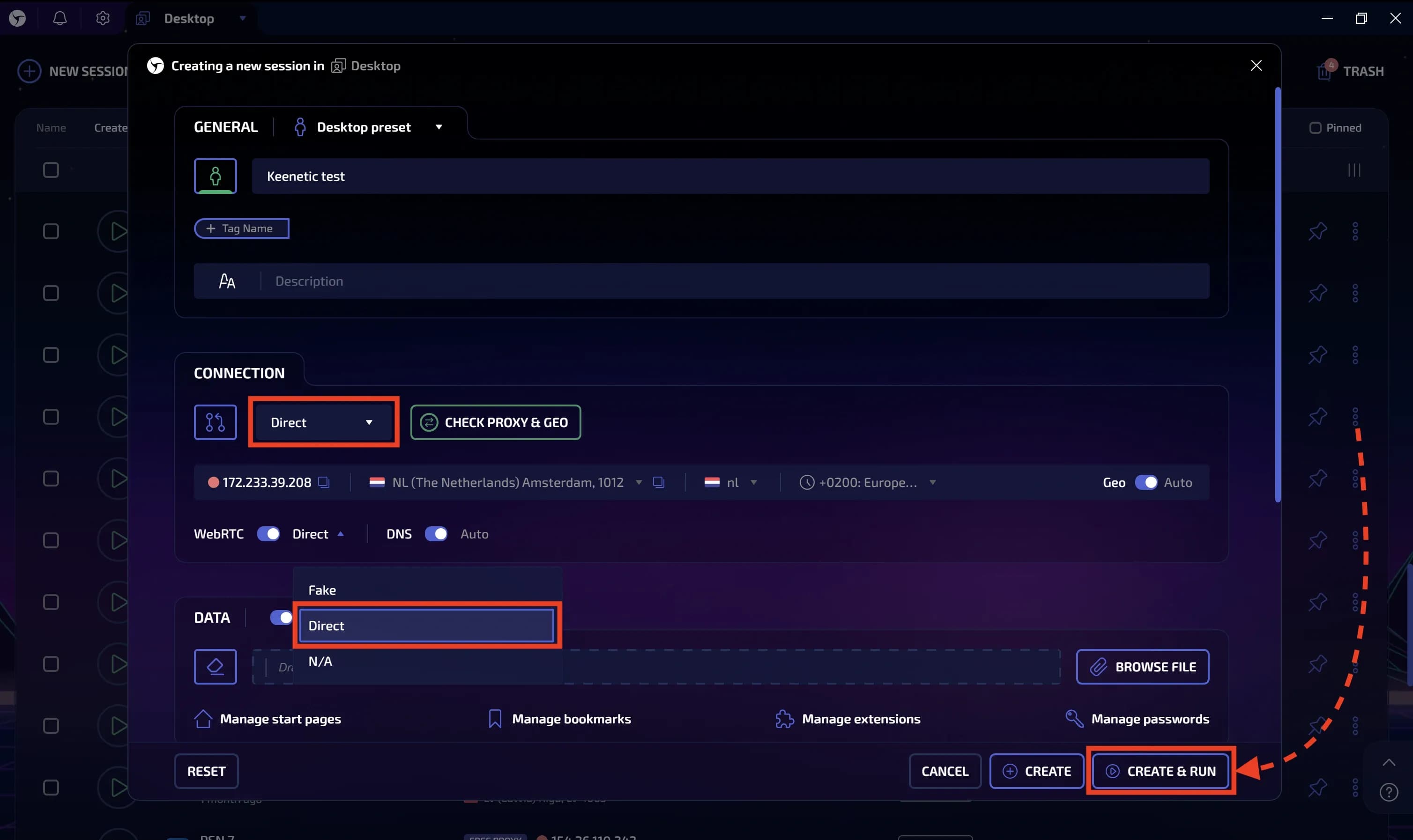Toggle the Geo Auto switch
Viewport: 1413px width, 840px height.
click(1146, 482)
